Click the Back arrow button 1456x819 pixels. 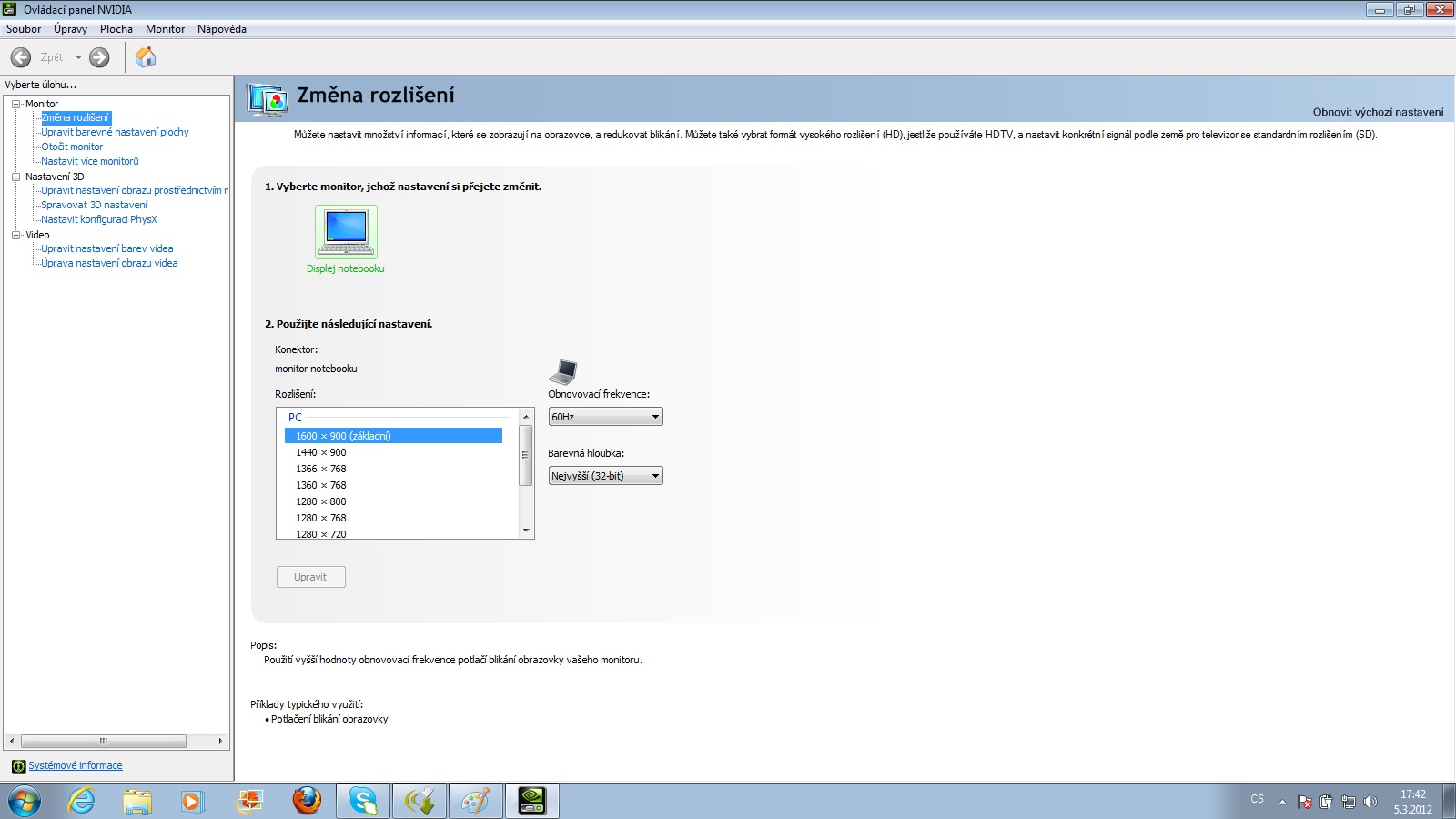(x=21, y=57)
